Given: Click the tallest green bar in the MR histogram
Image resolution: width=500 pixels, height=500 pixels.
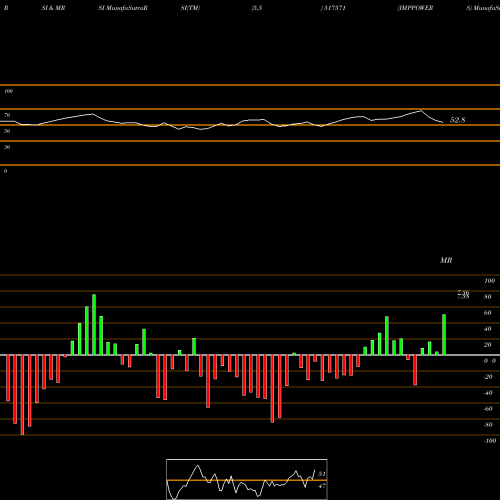Looking at the screenshot, I should point(94,325).
